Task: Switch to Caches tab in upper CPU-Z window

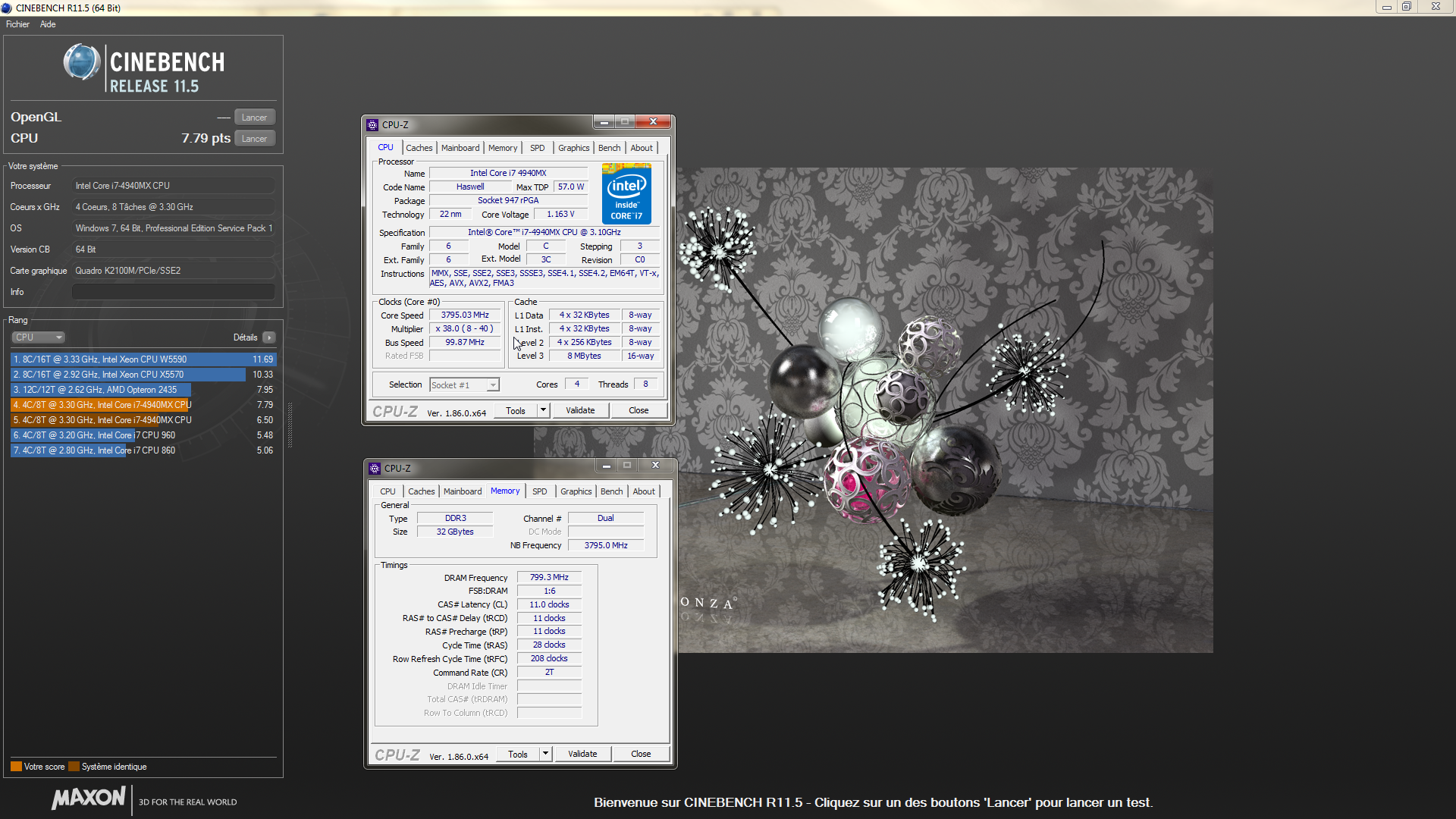Action: pos(419,148)
